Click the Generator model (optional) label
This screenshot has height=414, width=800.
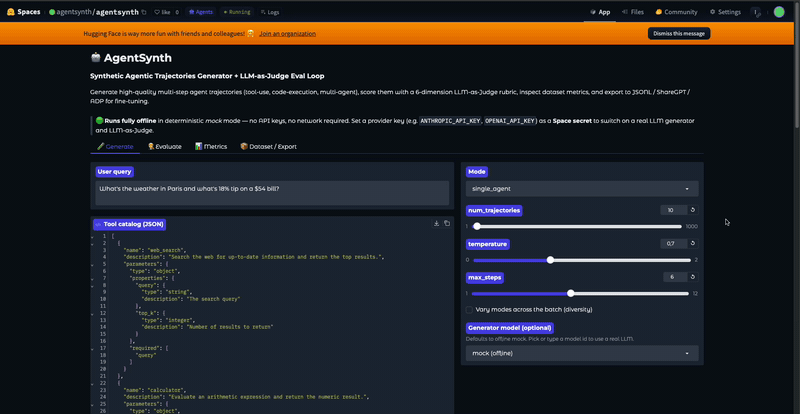click(510, 328)
